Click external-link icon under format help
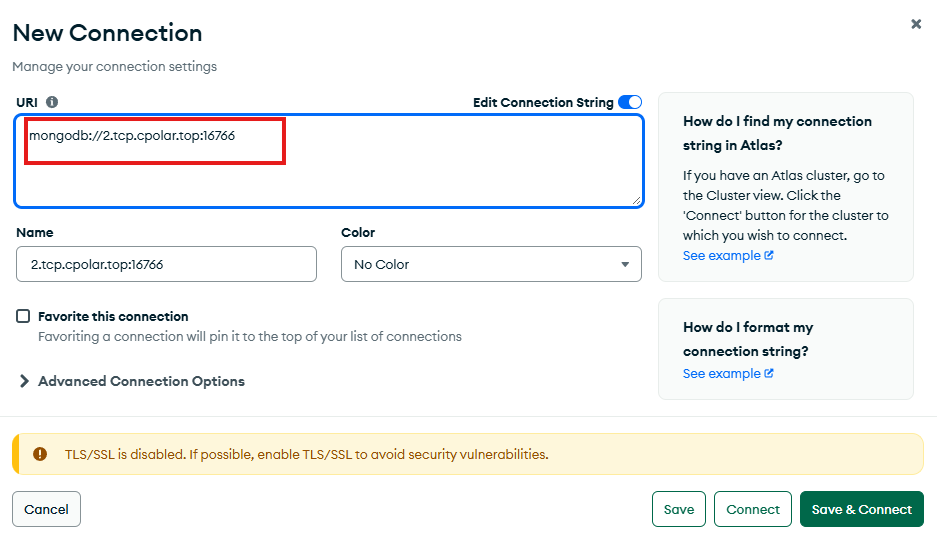The image size is (937, 533). click(x=769, y=374)
